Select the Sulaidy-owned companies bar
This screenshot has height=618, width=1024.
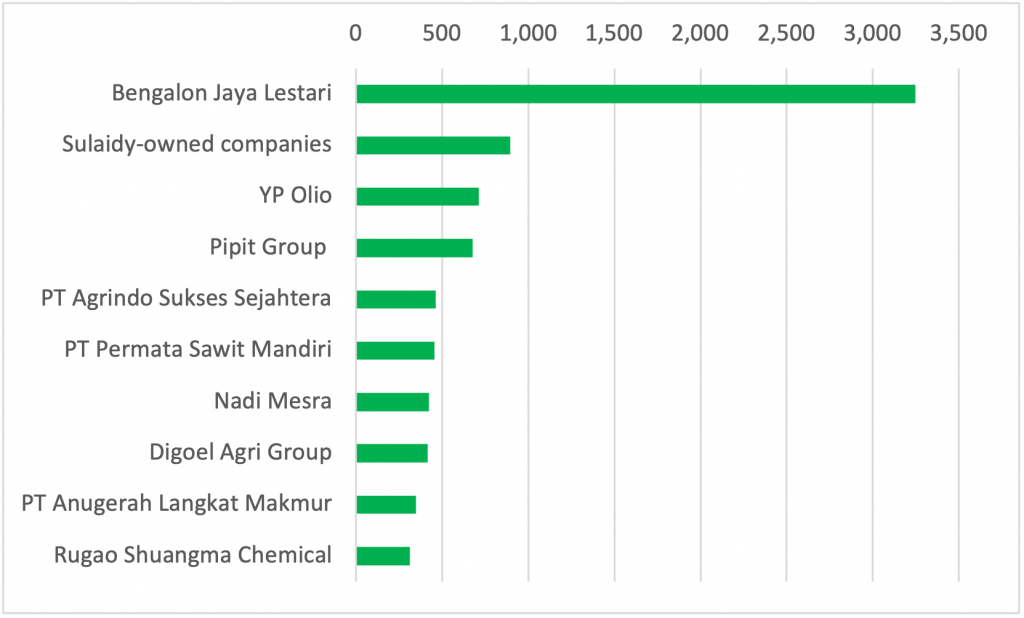433,145
